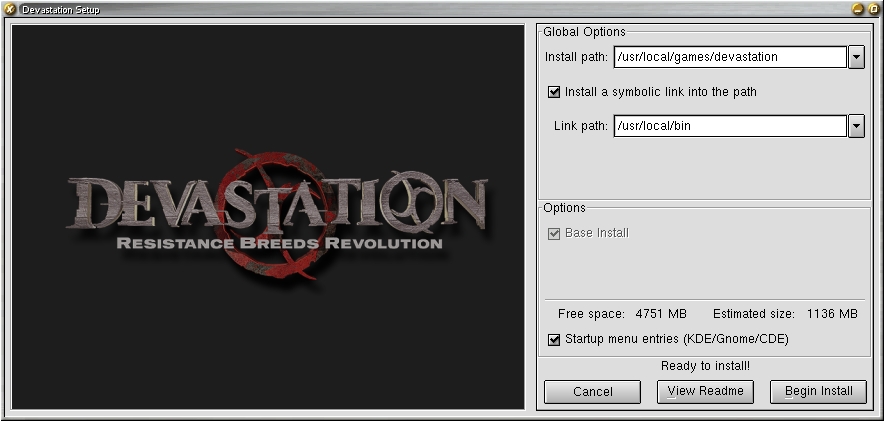Image resolution: width=884 pixels, height=421 pixels.
Task: Minimize the Devastation Setup window
Action: 858,9
